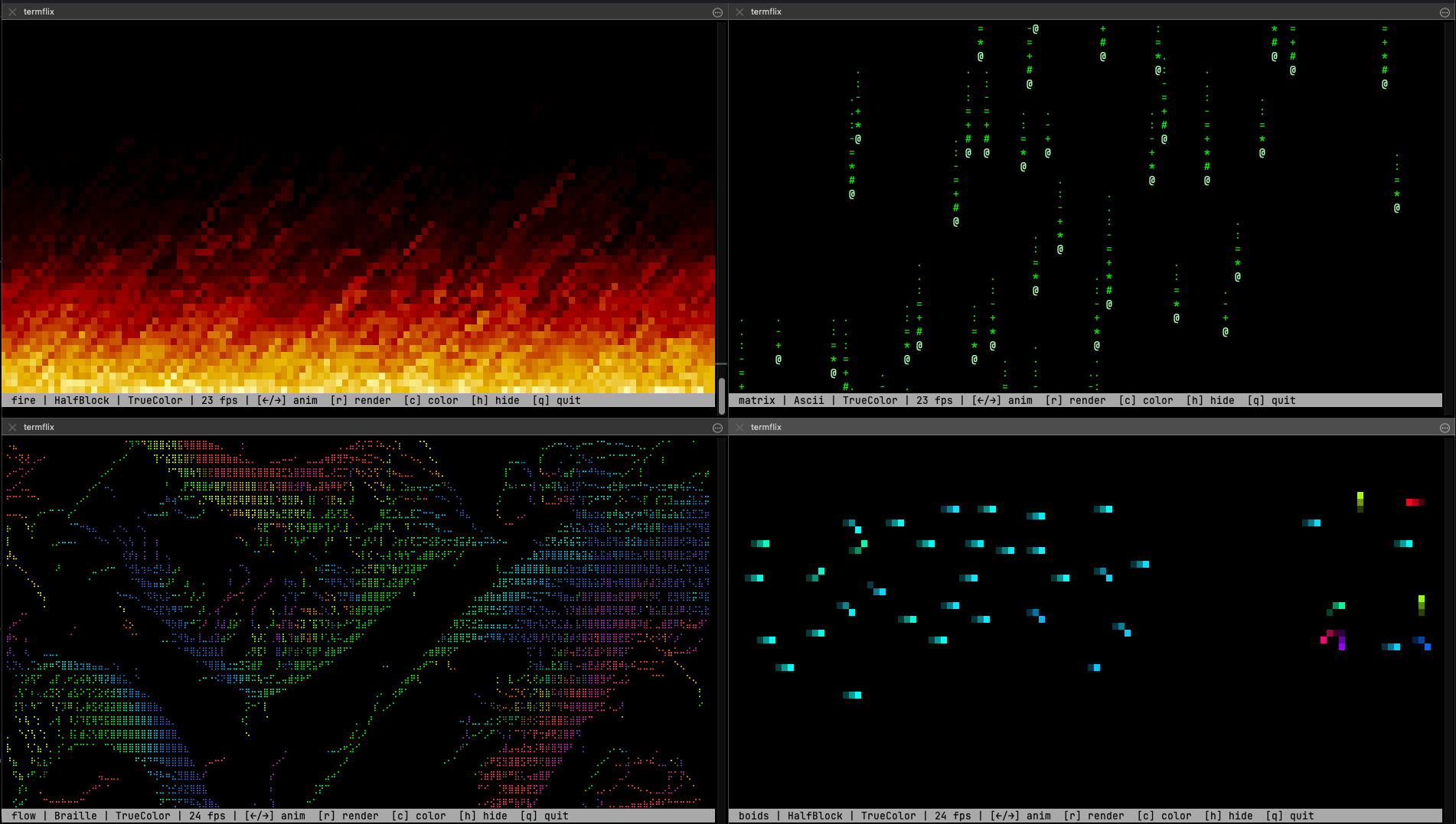Click the 23 fps counter in fire window
The width and height of the screenshot is (1456, 824).
(219, 400)
